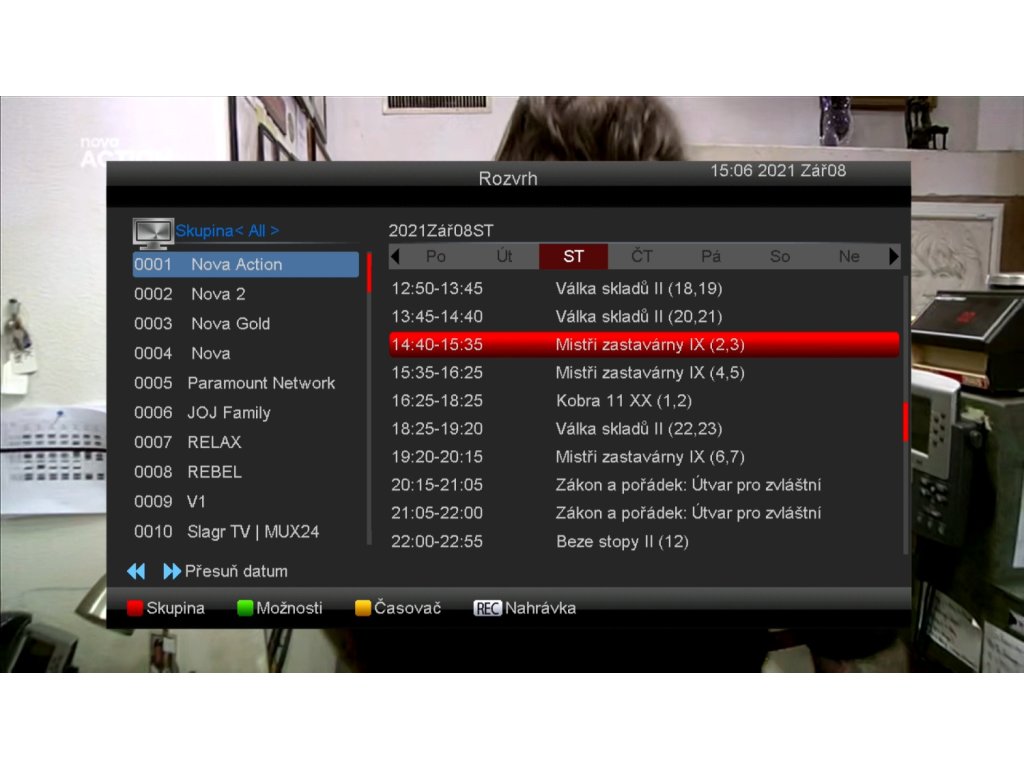Click the TV monitor group icon
The width and height of the screenshot is (1024, 768).
[153, 233]
